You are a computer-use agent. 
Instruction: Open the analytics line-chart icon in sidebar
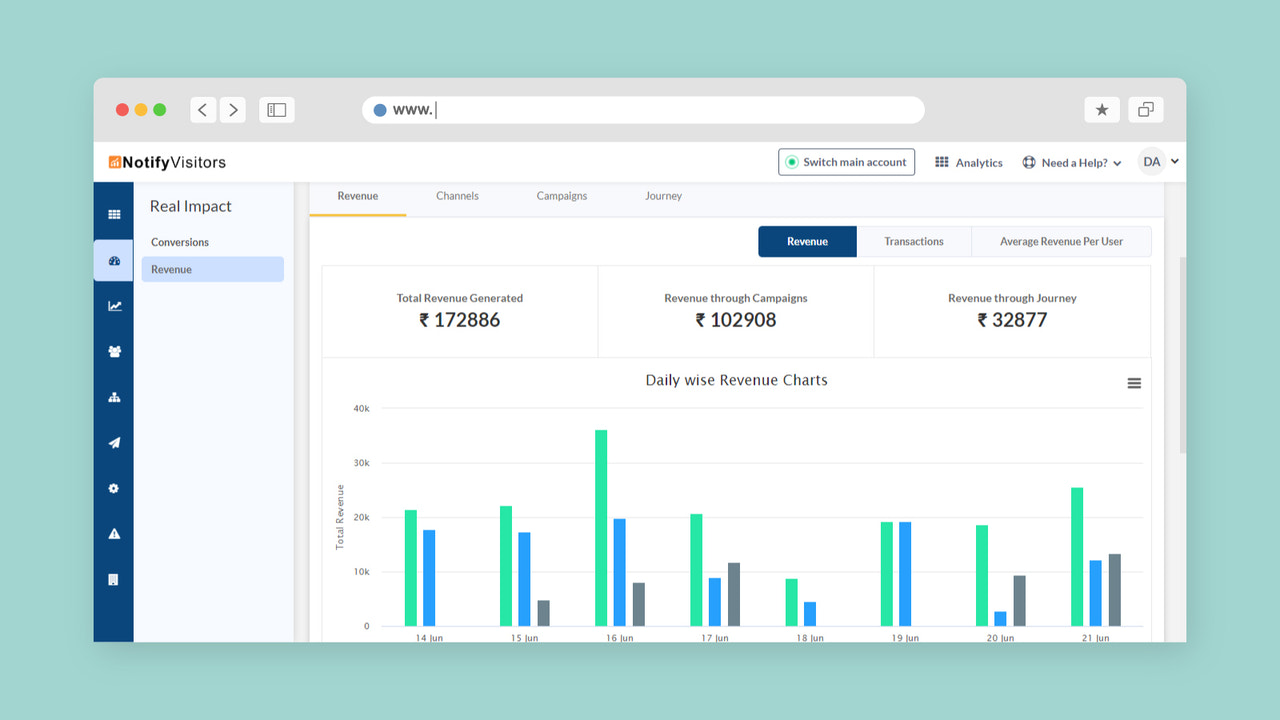click(113, 305)
